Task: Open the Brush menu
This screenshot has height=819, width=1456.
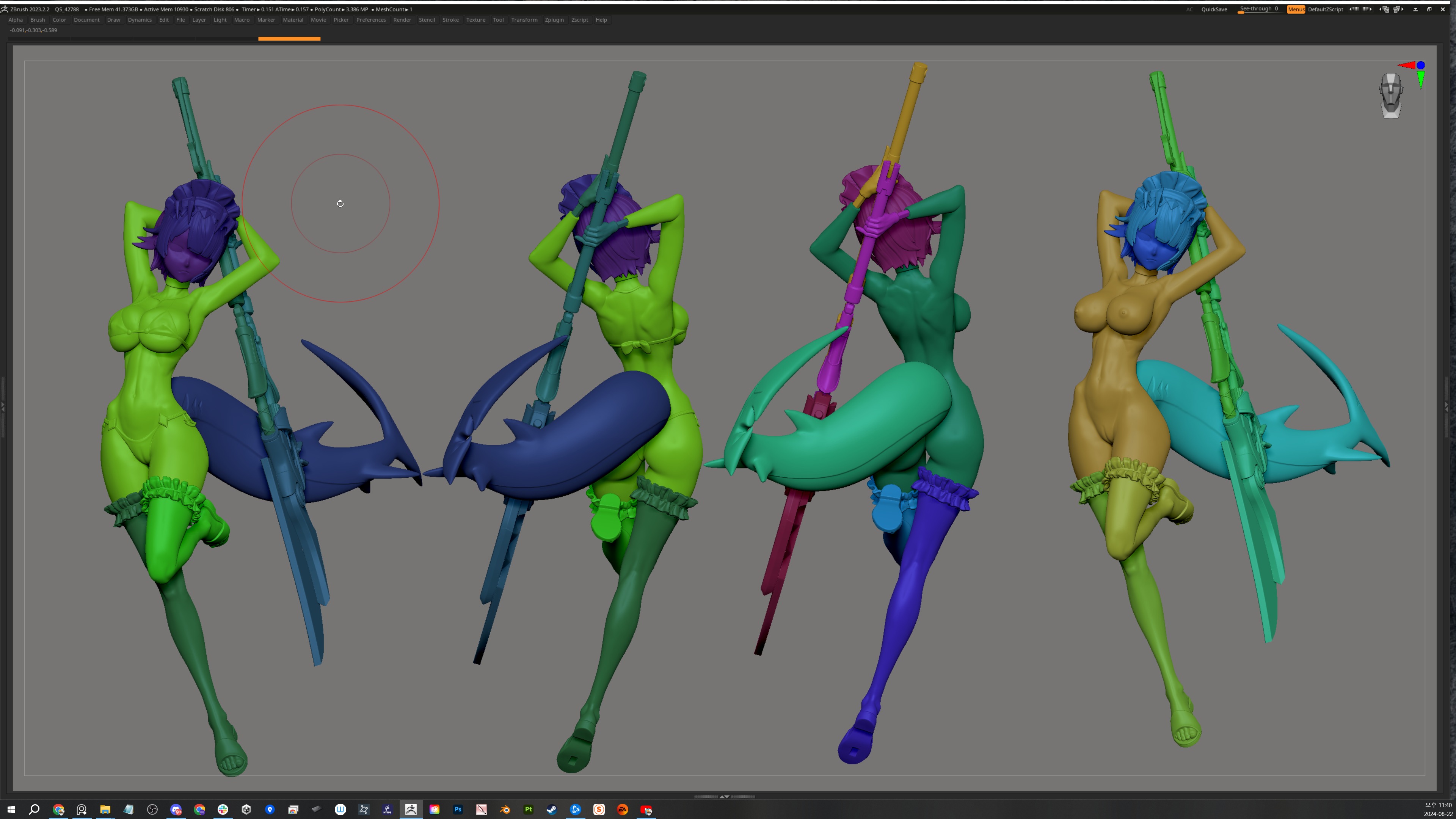Action: tap(37, 20)
